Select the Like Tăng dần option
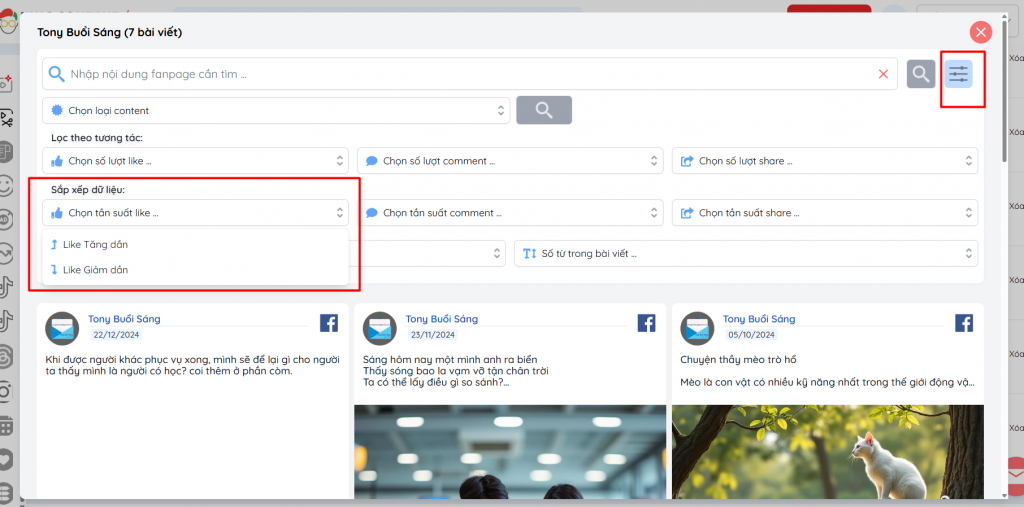 195,244
